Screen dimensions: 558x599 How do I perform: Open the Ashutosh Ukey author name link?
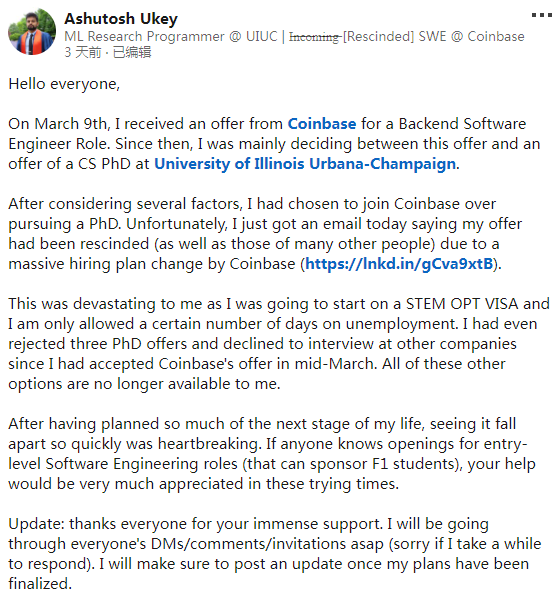pyautogui.click(x=121, y=19)
